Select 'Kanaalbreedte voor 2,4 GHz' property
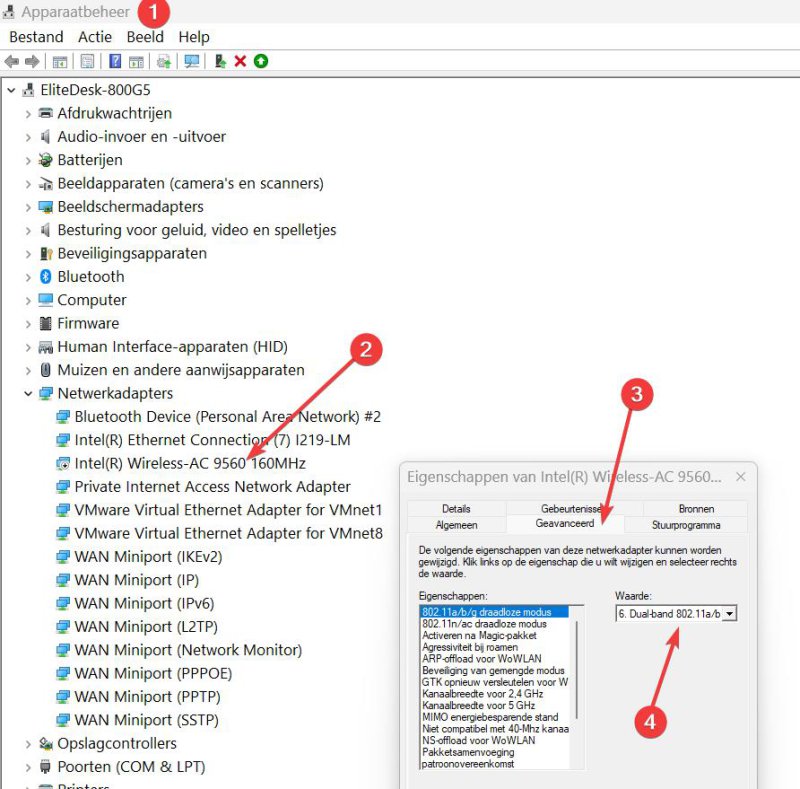800x789 pixels. [x=482, y=694]
